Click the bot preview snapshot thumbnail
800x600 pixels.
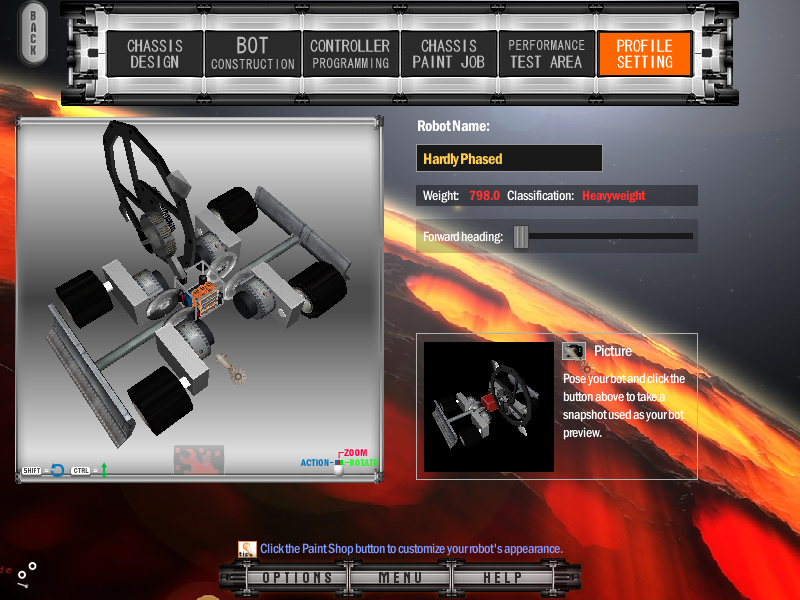(489, 407)
